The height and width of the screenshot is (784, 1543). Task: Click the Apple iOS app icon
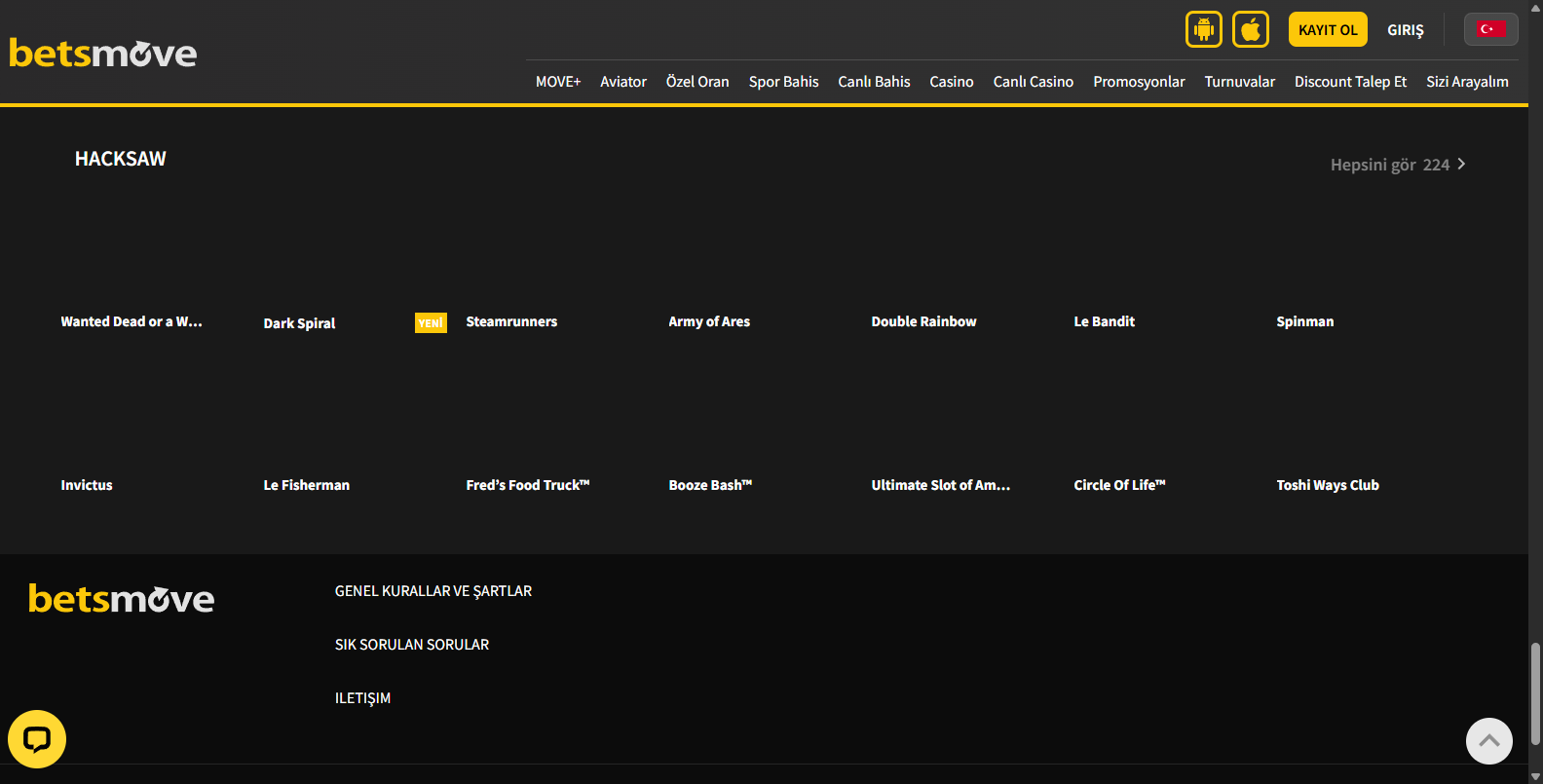coord(1250,29)
